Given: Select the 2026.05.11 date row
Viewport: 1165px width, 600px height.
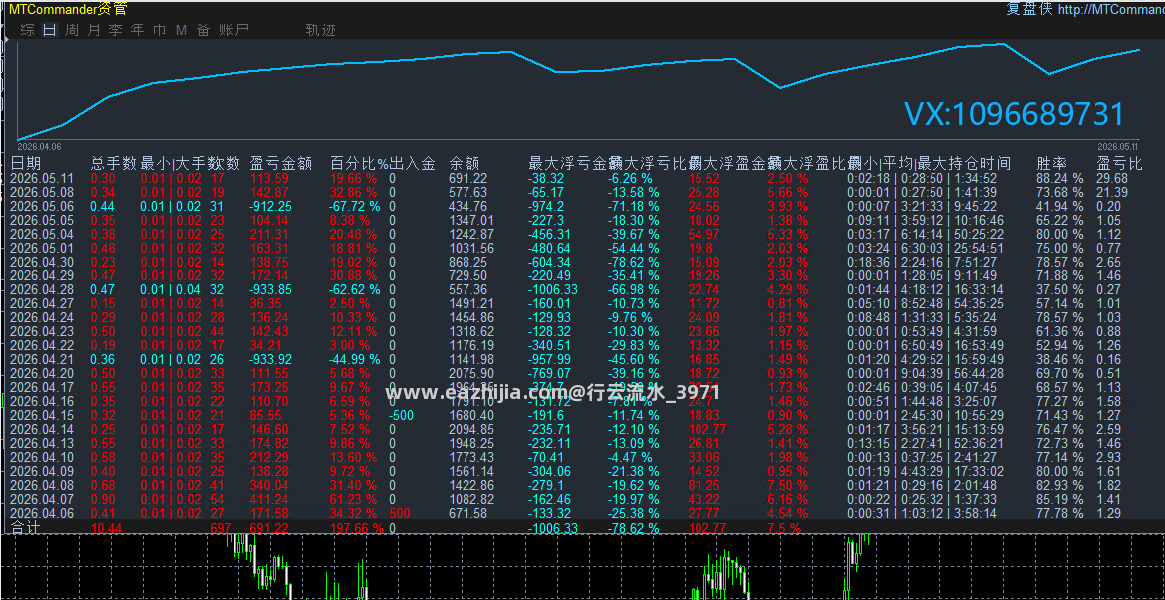Looking at the screenshot, I should click(x=42, y=178).
